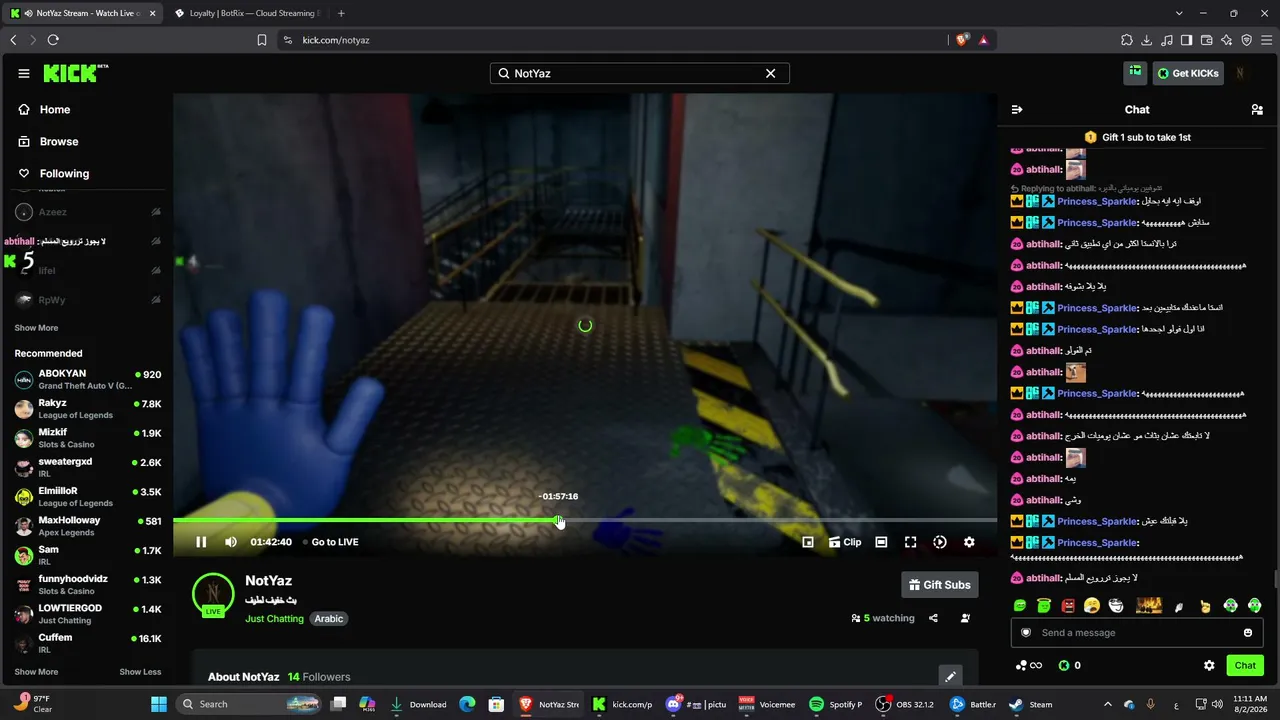Open the KICKs balance showing 0

point(1070,666)
